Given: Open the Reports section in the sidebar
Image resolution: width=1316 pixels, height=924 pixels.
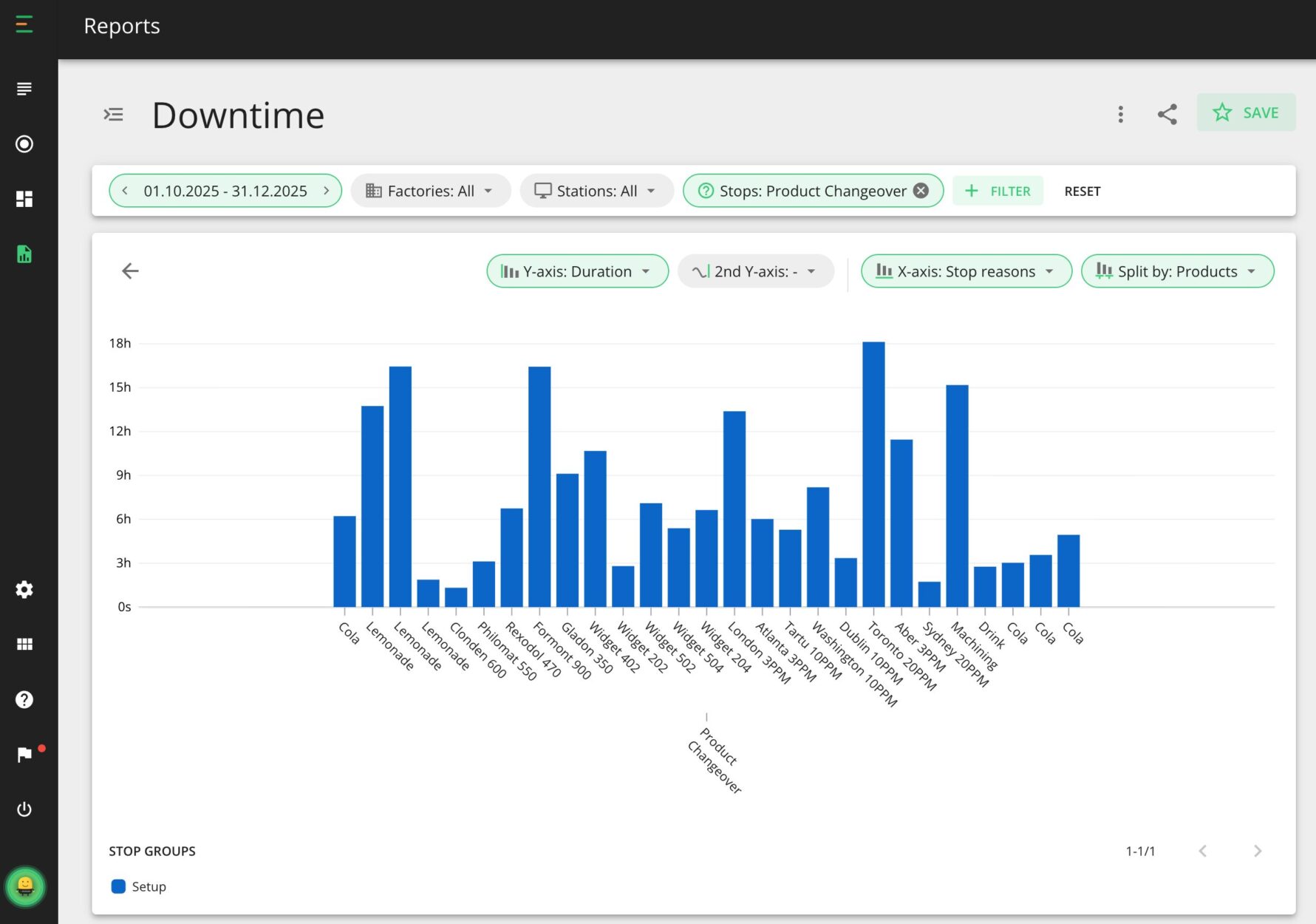Looking at the screenshot, I should [24, 254].
